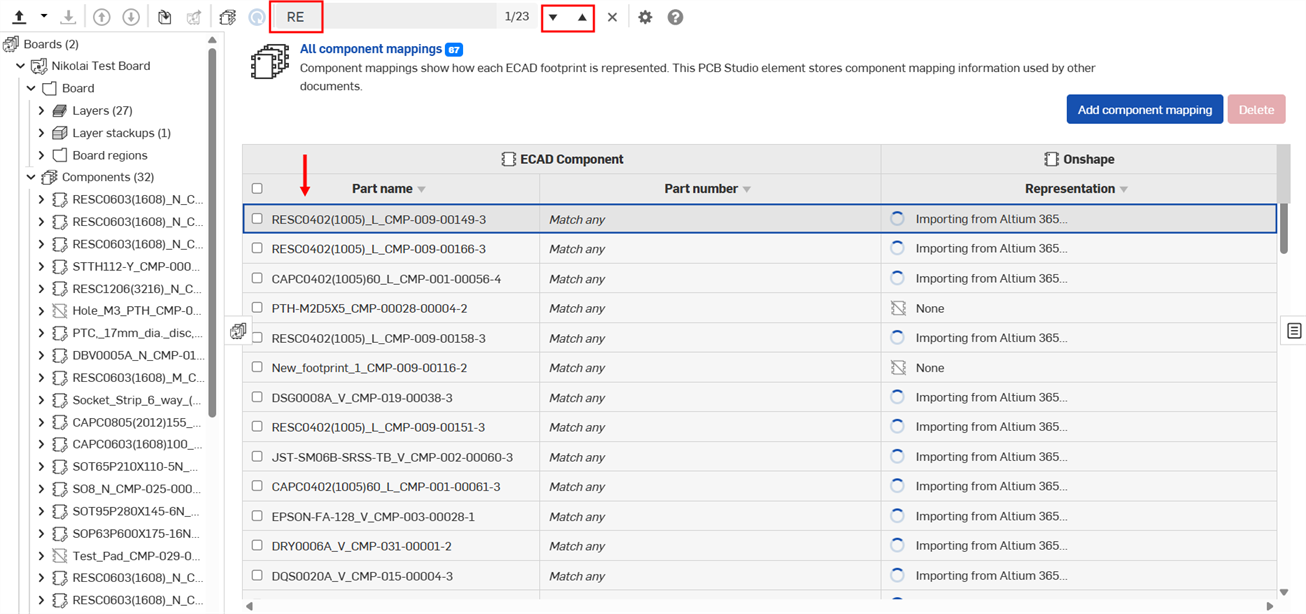1306x614 pixels.
Task: Go to next search result arrow
Action: [x=553, y=17]
